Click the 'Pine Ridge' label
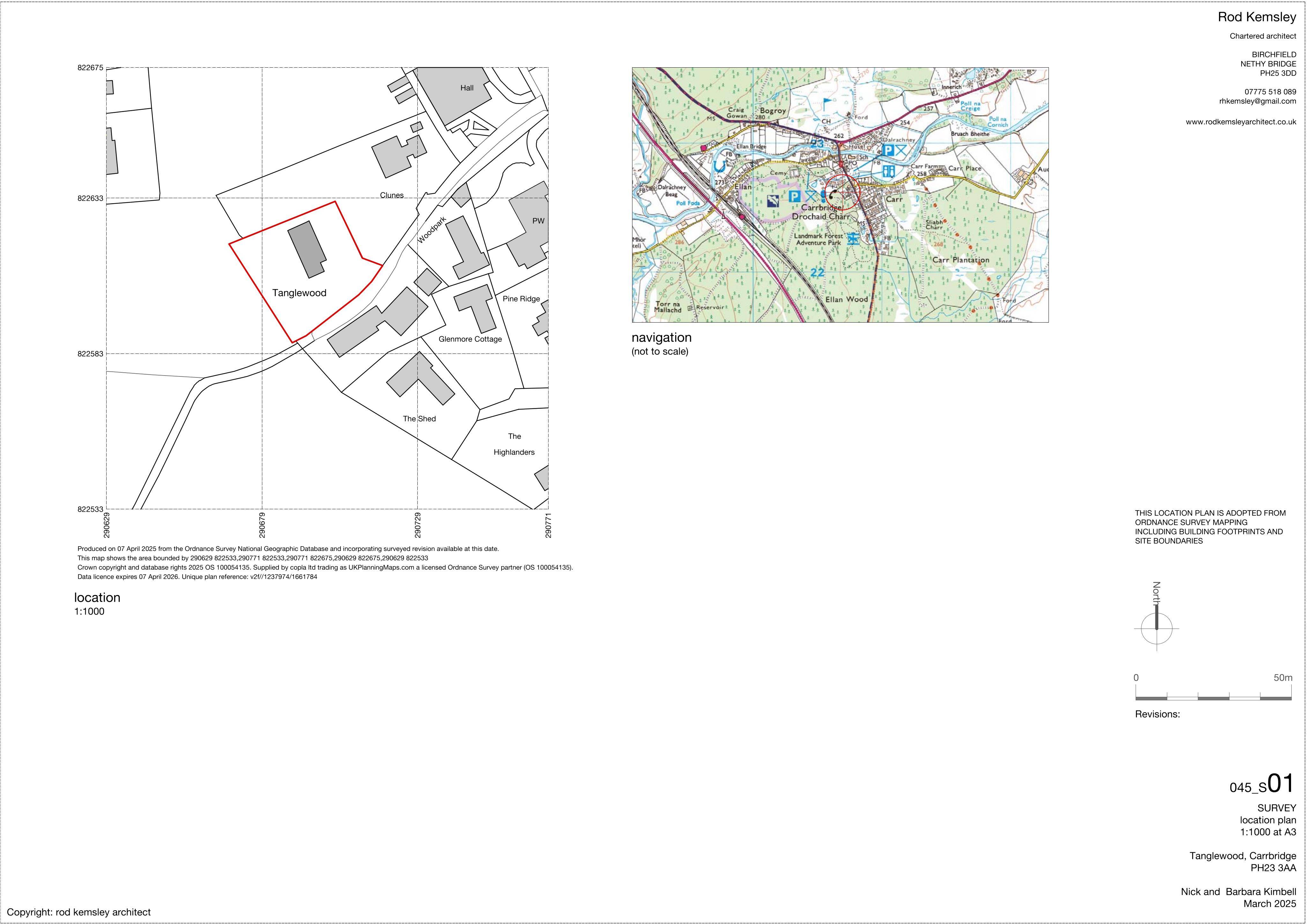Screen dimensions: 1307x924 521,298
